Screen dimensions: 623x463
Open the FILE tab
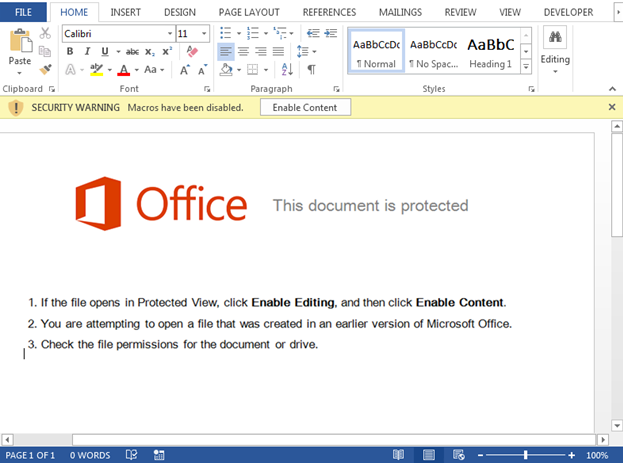click(23, 12)
